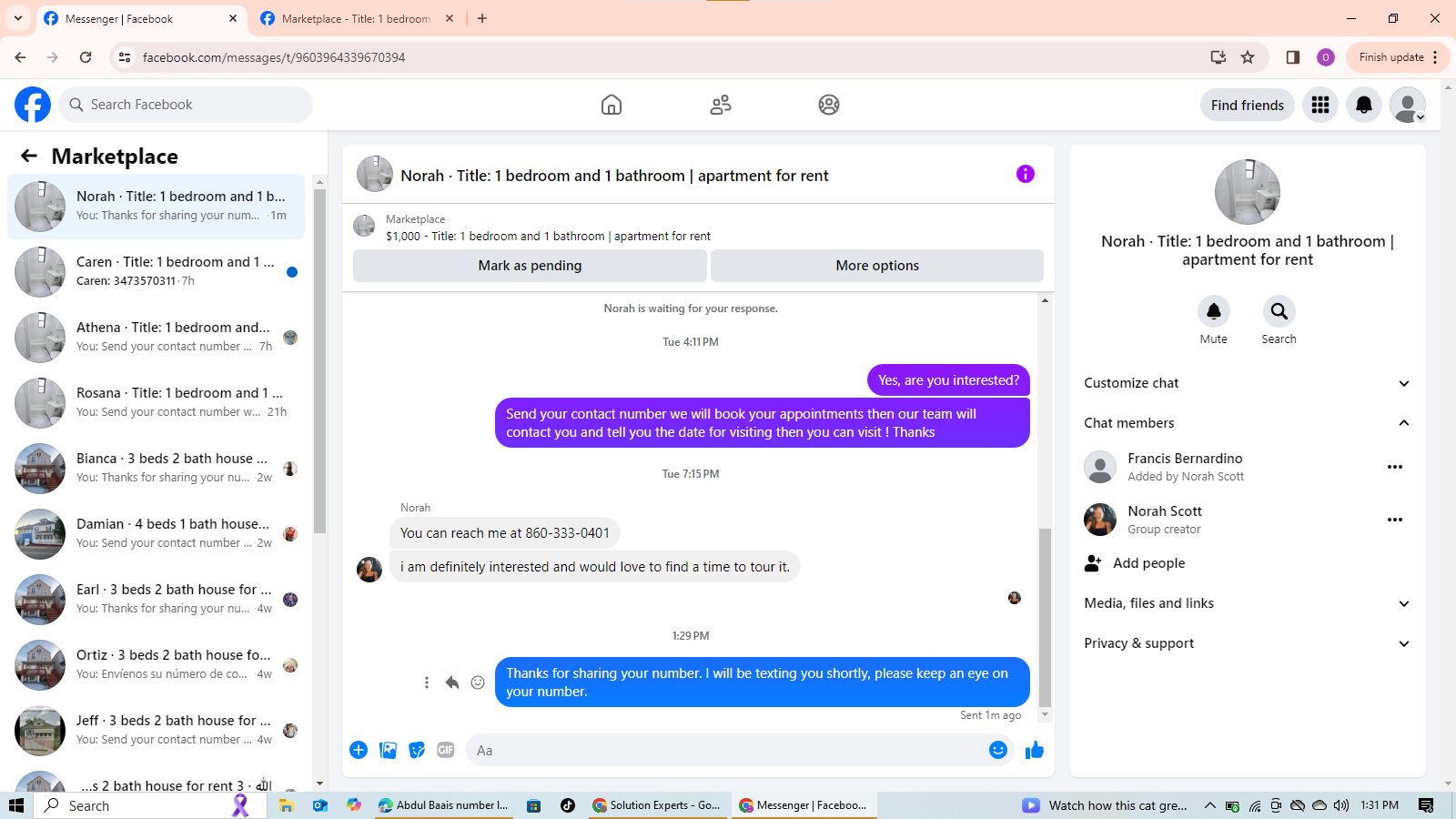Viewport: 1456px width, 819px height.
Task: Open the Earl 3 beds 2 bath conversation
Action: (157, 599)
